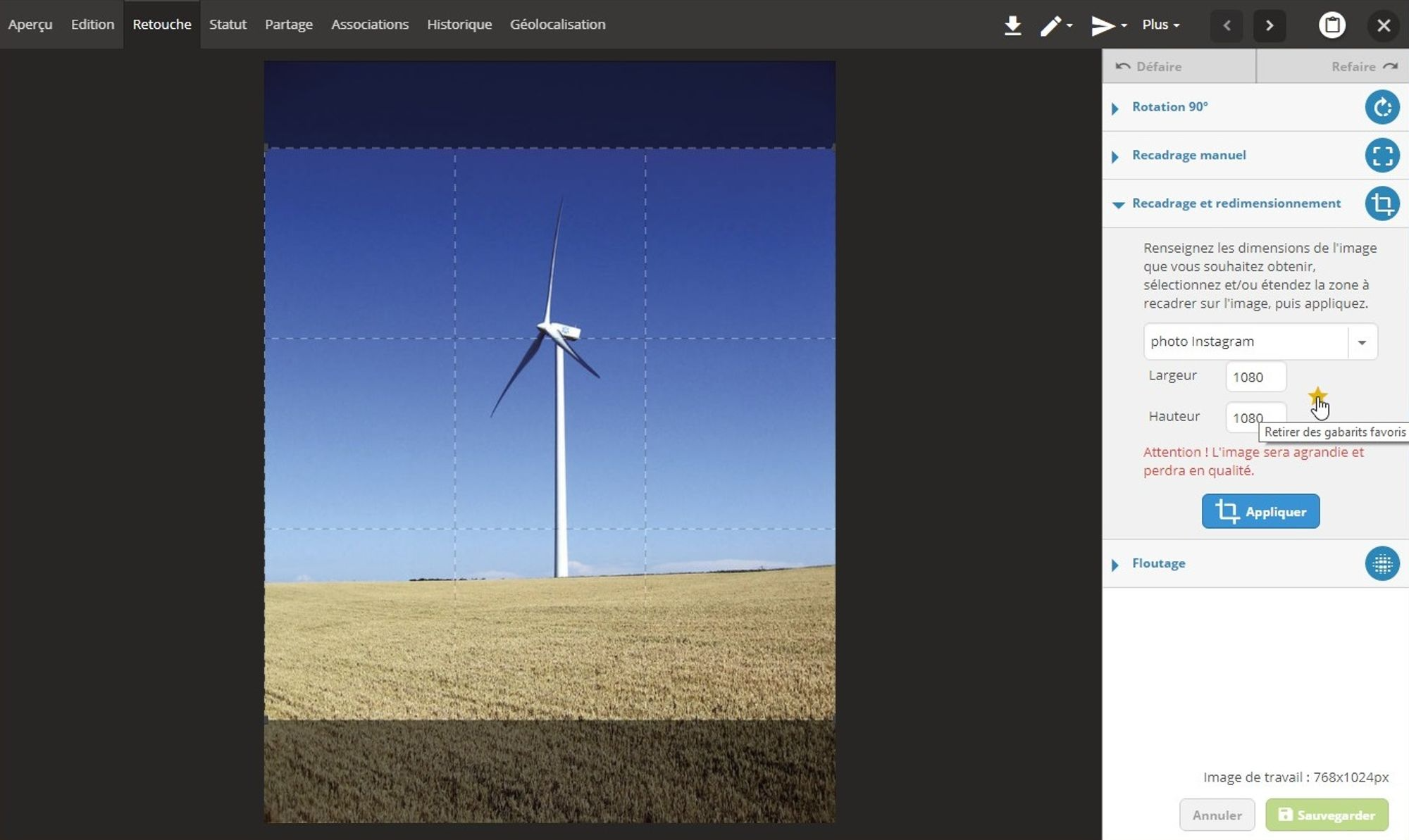Image resolution: width=1409 pixels, height=840 pixels.
Task: Click the manual crop frame icon
Action: click(1382, 155)
